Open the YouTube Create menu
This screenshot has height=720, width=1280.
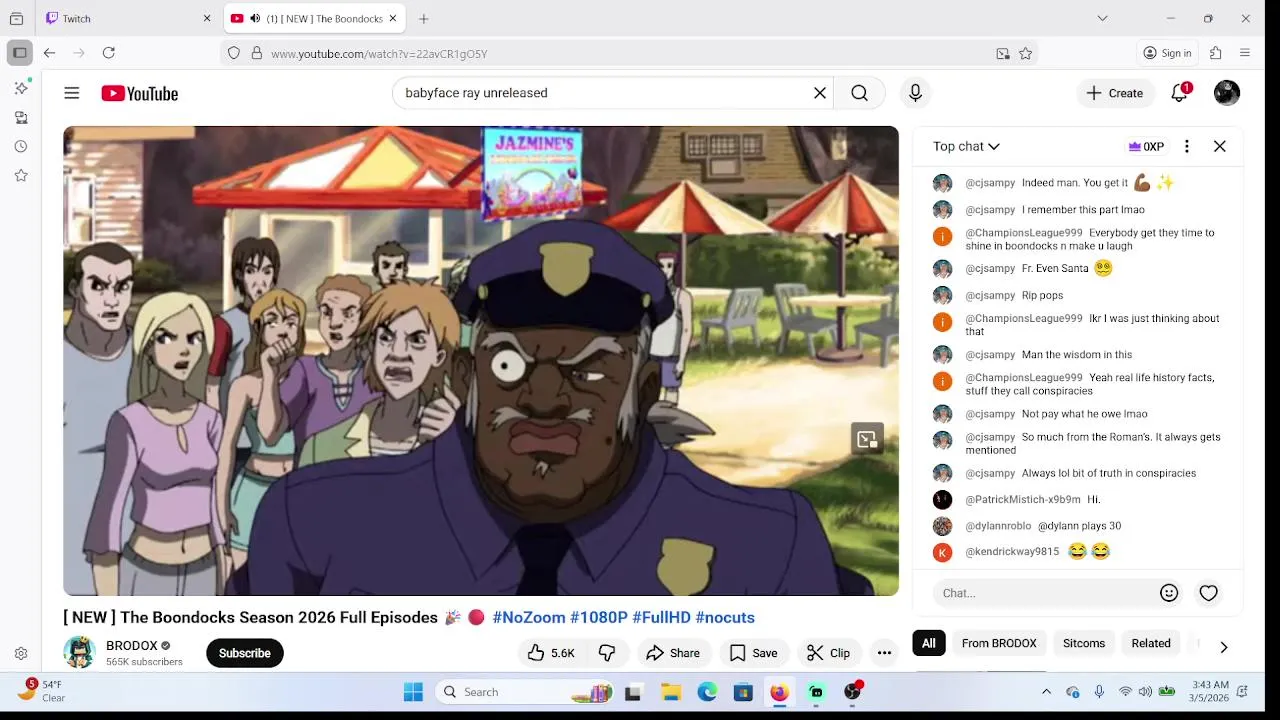click(x=1115, y=93)
